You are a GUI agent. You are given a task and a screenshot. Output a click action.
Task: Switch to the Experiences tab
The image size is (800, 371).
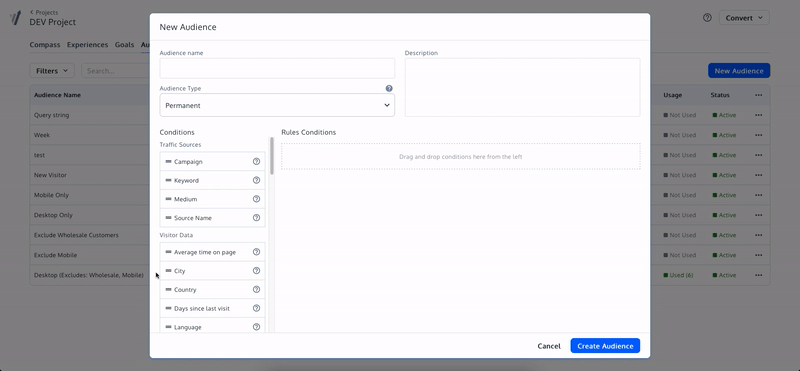pyautogui.click(x=87, y=45)
